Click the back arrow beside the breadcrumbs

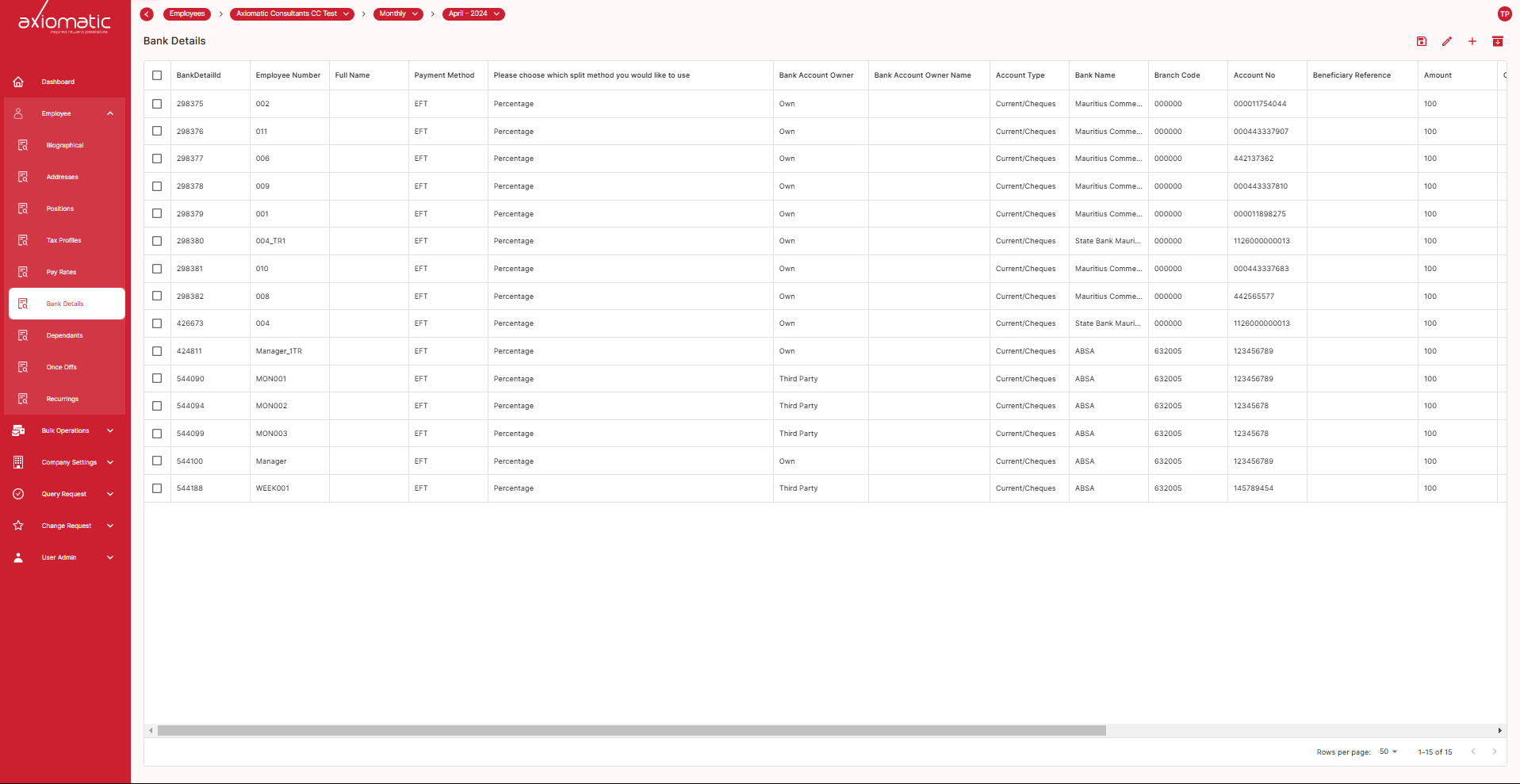[146, 13]
